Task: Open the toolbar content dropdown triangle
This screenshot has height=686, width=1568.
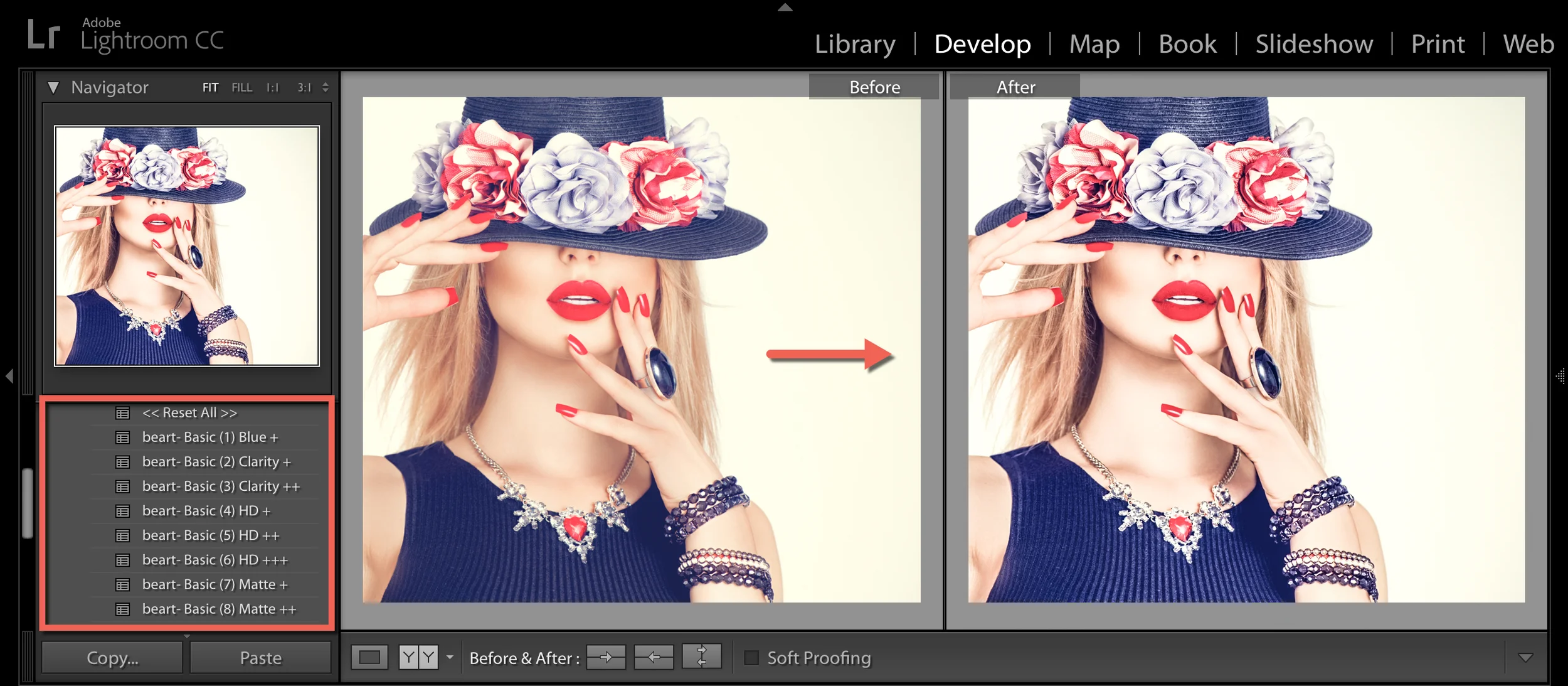Action: [x=1525, y=657]
